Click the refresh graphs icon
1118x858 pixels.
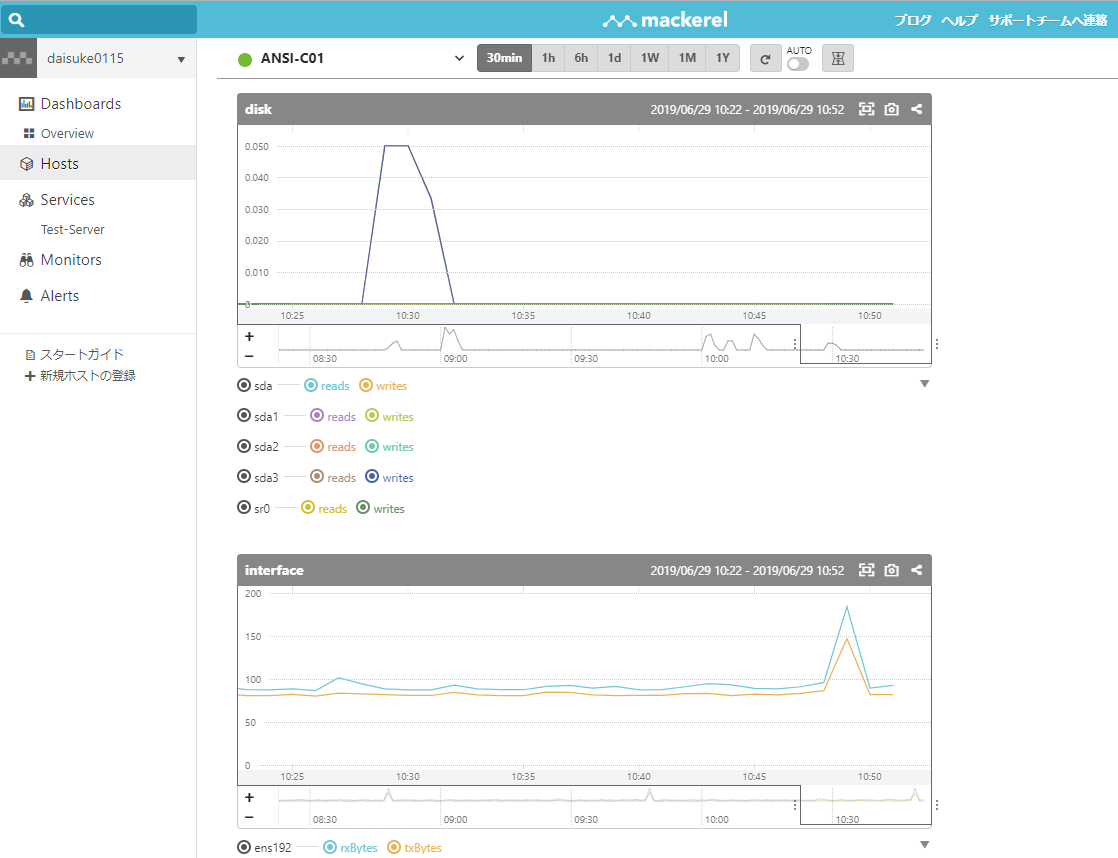(765, 58)
